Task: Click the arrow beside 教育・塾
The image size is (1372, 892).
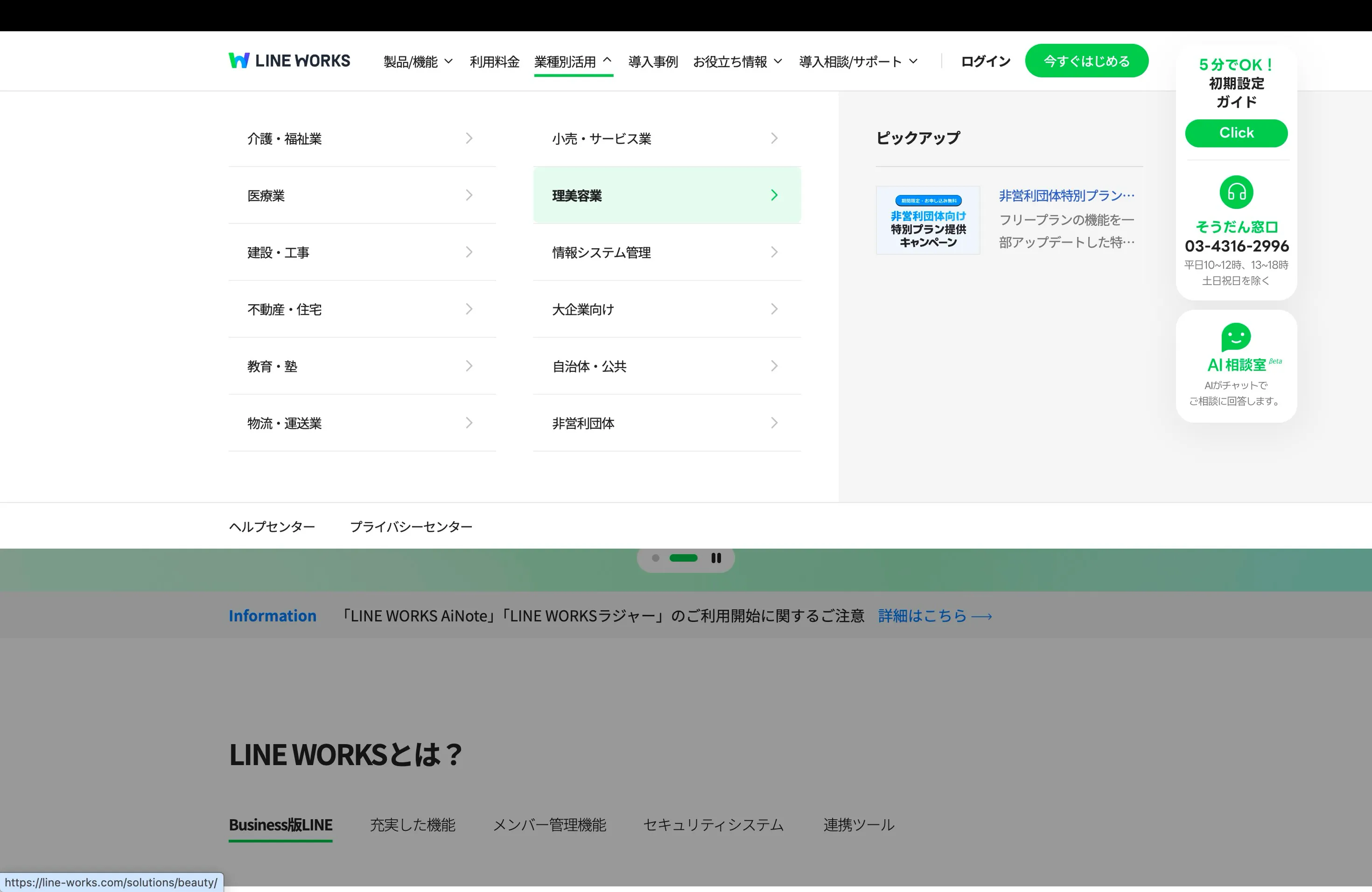Action: click(469, 366)
